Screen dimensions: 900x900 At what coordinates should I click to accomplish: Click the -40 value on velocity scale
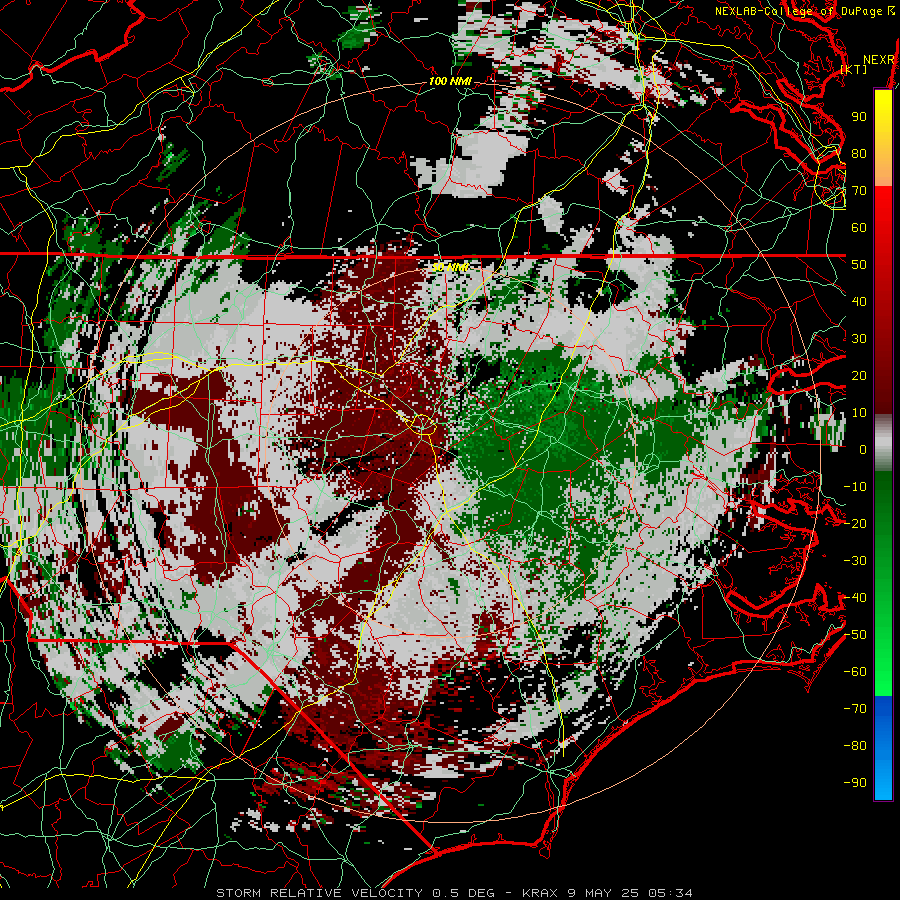tap(855, 598)
